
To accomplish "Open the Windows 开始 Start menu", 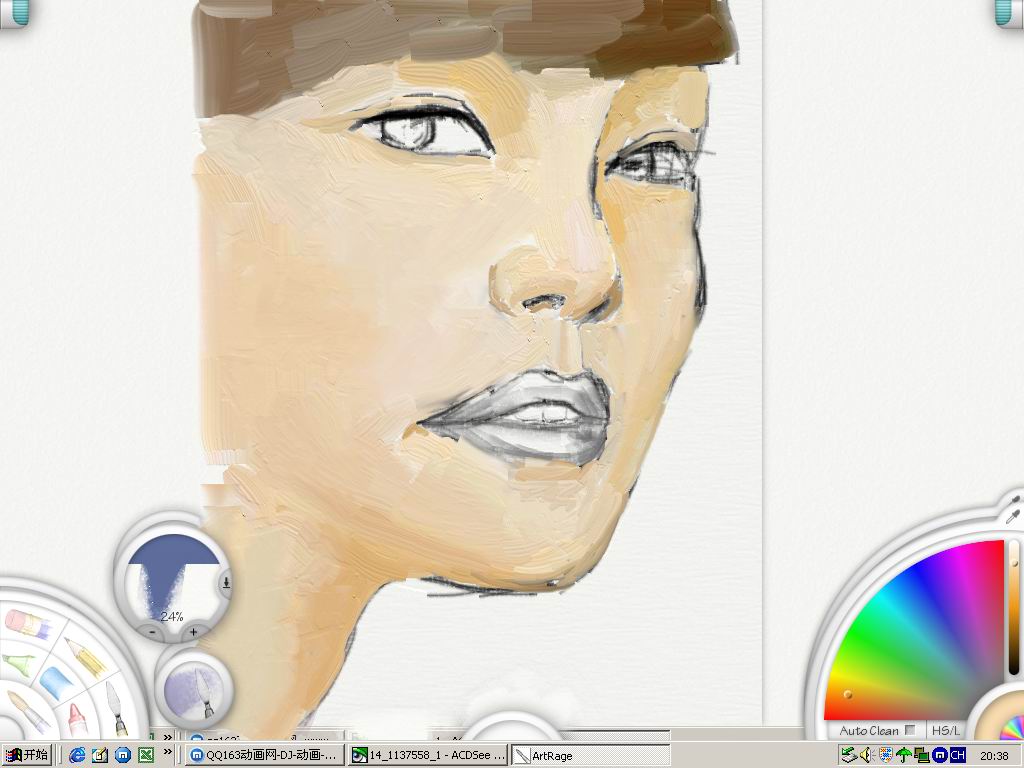I will point(27,755).
